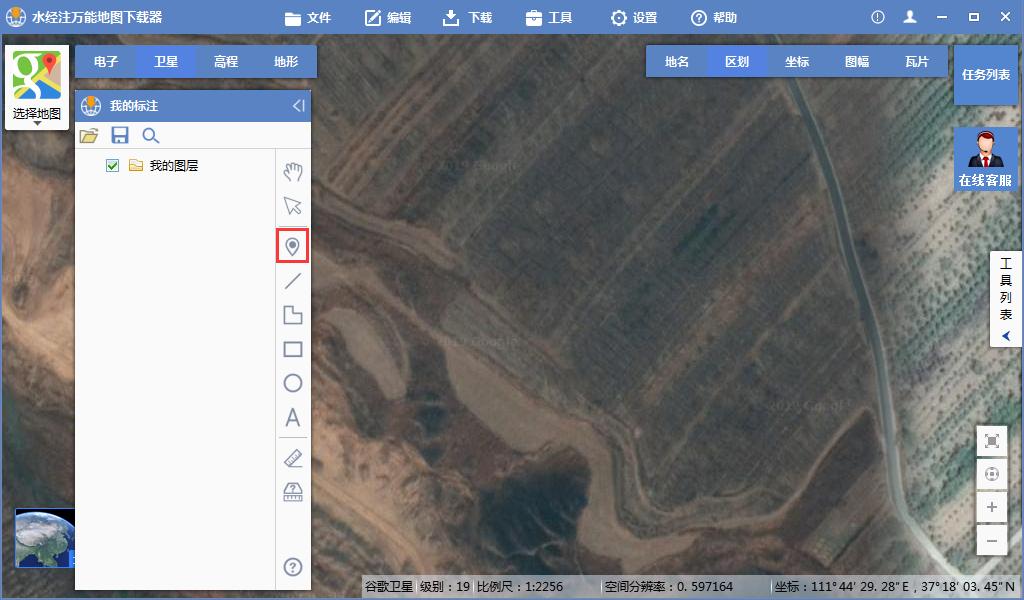Open 在线客服 online support
This screenshot has width=1024, height=600.
coord(985,159)
